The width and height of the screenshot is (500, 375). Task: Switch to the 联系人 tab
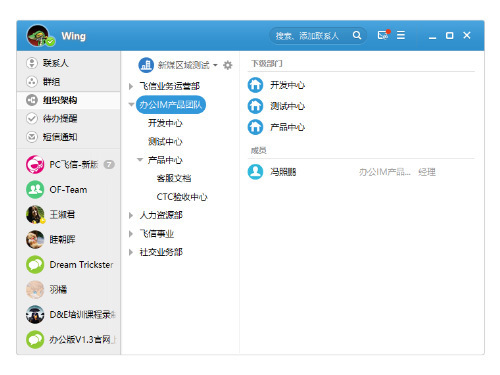[x=69, y=63]
